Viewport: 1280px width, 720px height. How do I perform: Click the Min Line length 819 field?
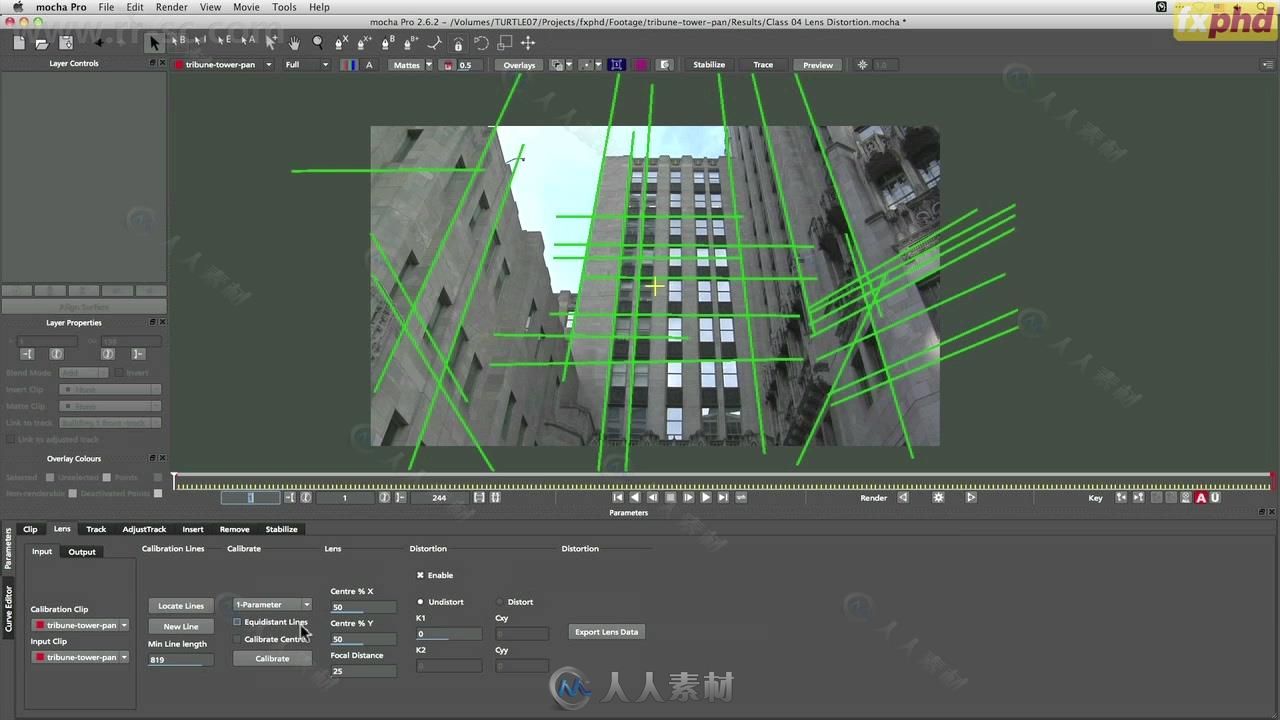click(x=181, y=660)
